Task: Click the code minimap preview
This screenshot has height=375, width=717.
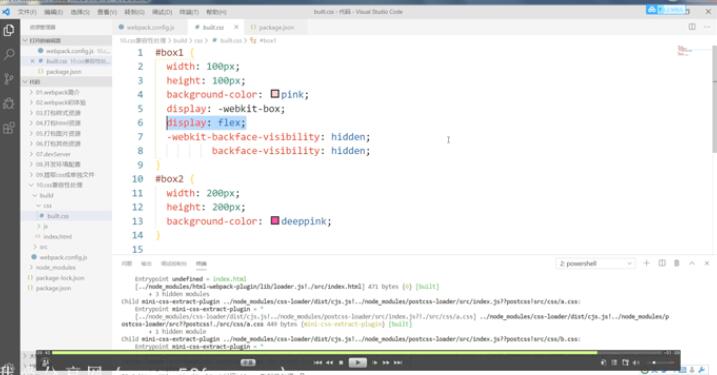Action: (x=686, y=51)
